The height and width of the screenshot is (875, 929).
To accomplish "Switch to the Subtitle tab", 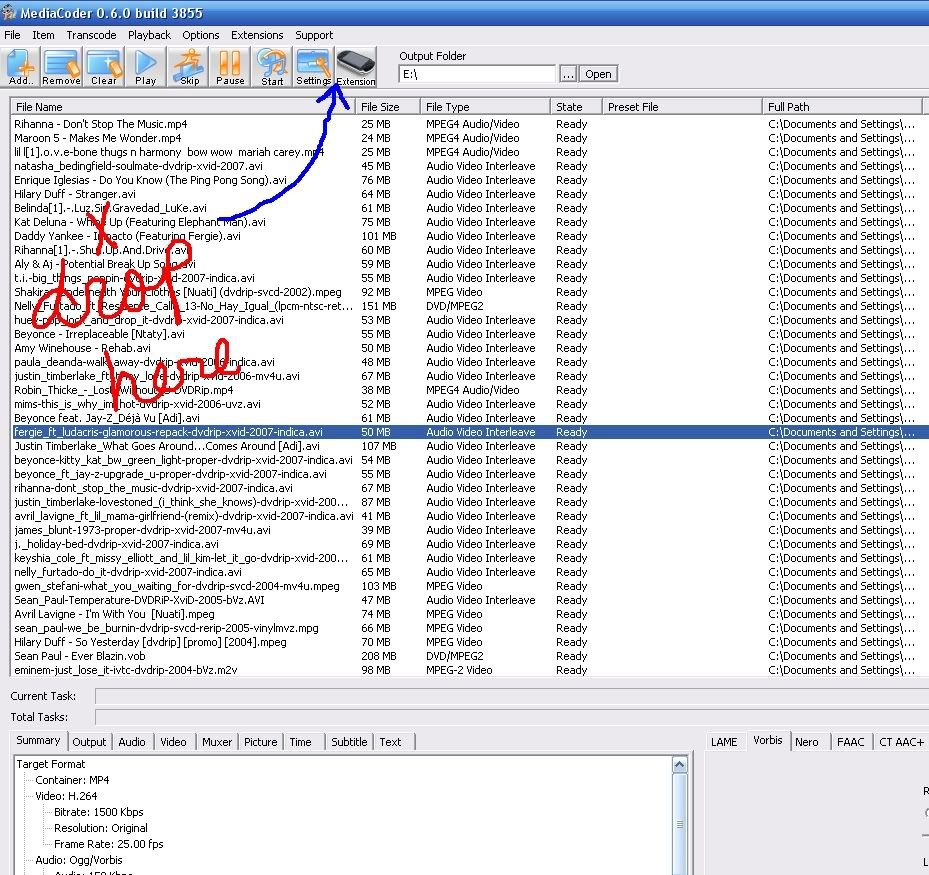I will tap(349, 742).
